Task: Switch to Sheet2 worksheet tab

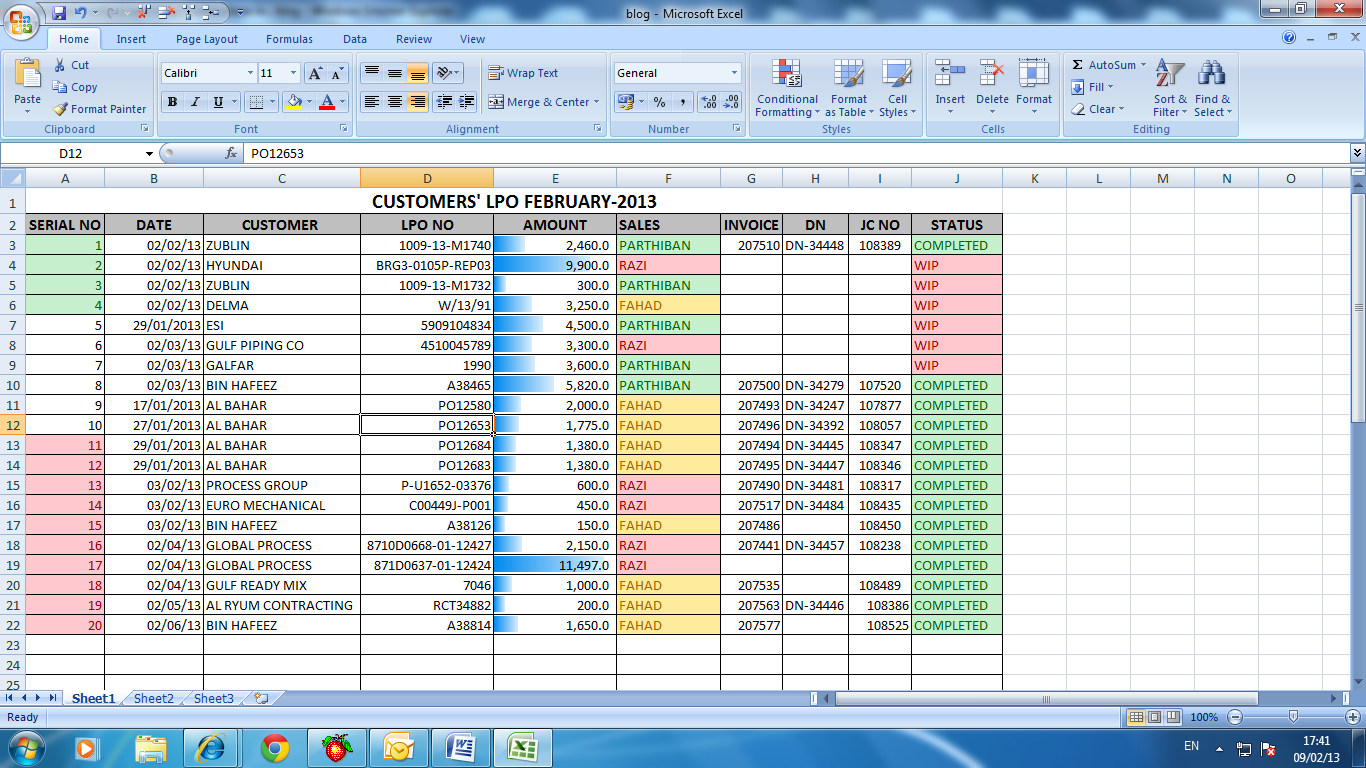Action: coord(154,698)
